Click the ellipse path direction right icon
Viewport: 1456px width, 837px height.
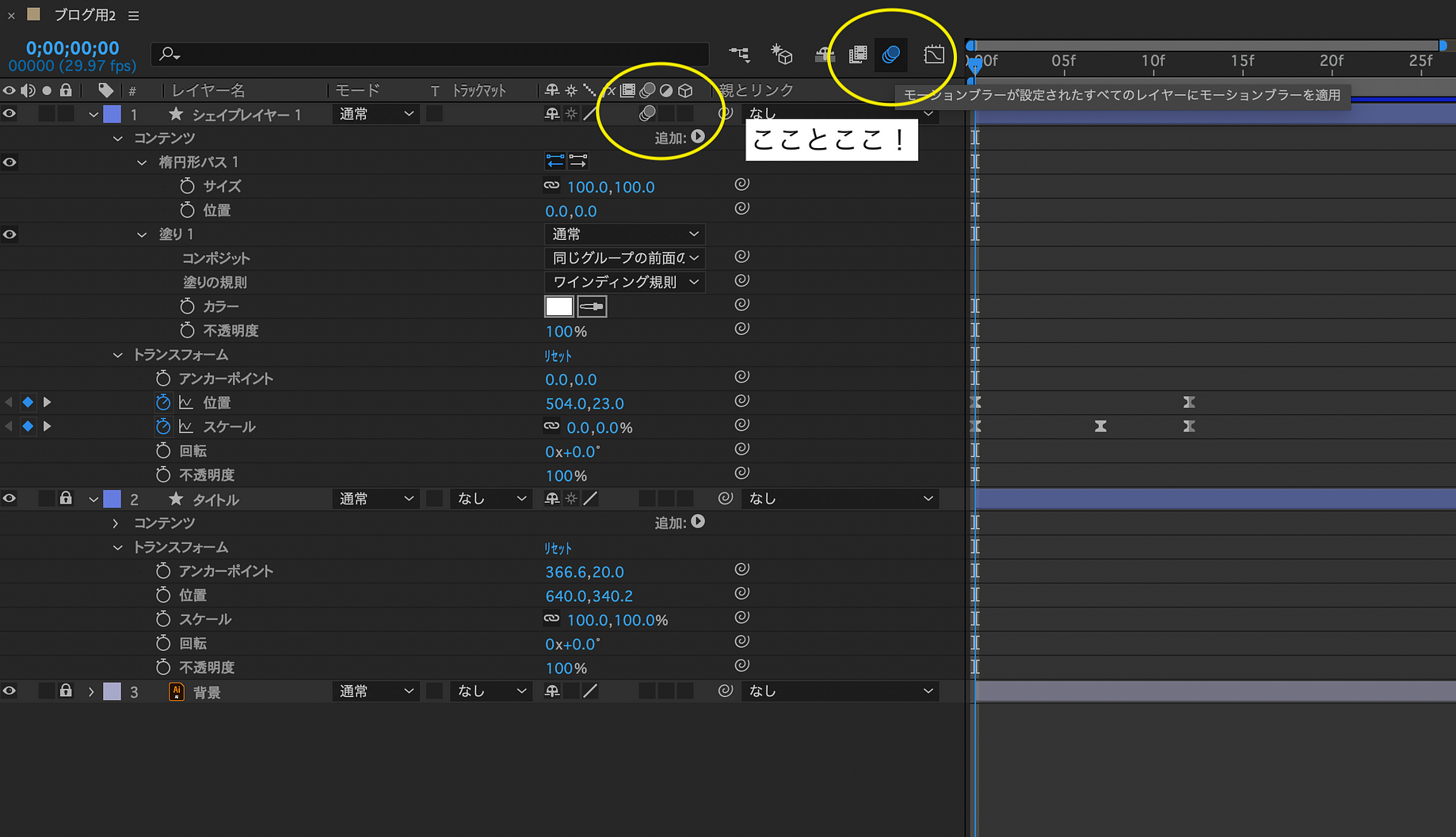click(578, 162)
